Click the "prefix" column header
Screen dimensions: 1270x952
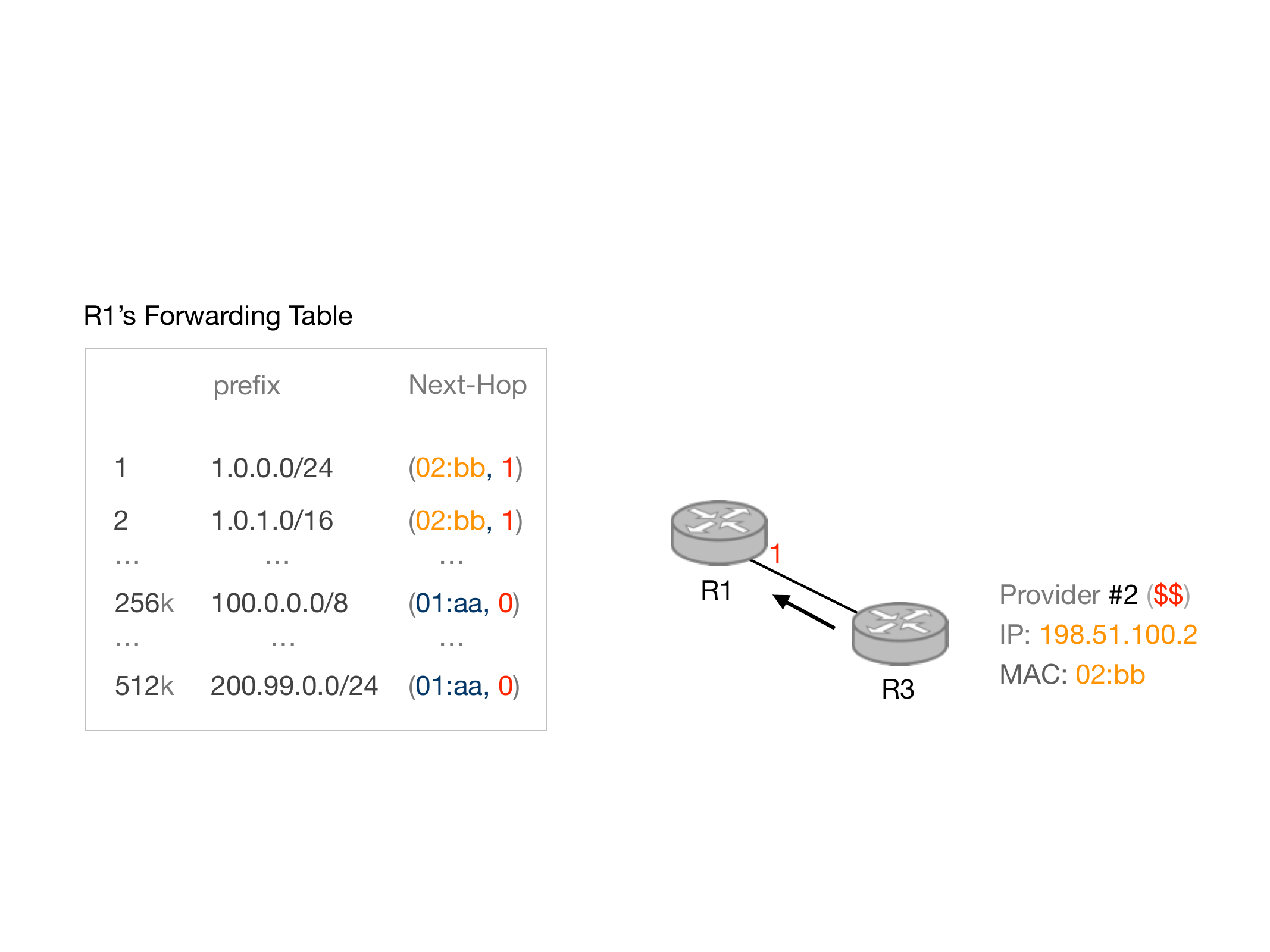[246, 386]
